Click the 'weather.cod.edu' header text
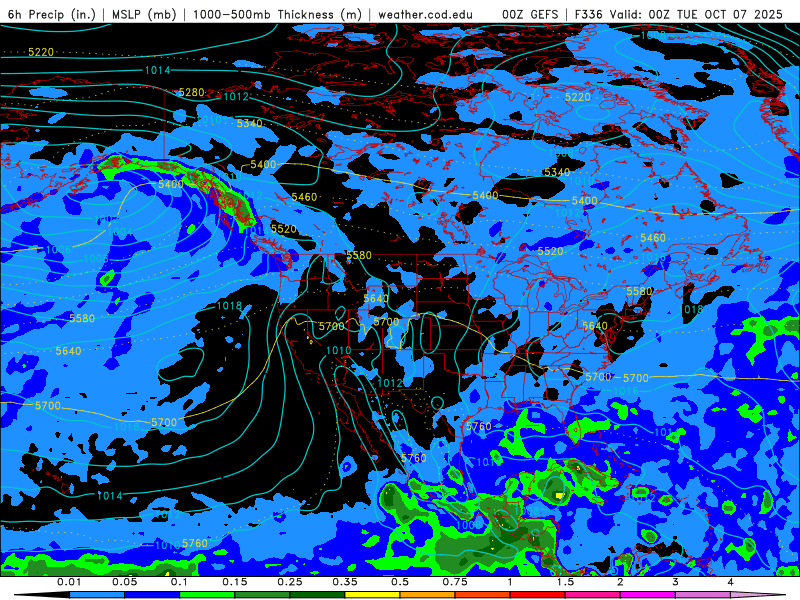800x600 pixels. 425,14
